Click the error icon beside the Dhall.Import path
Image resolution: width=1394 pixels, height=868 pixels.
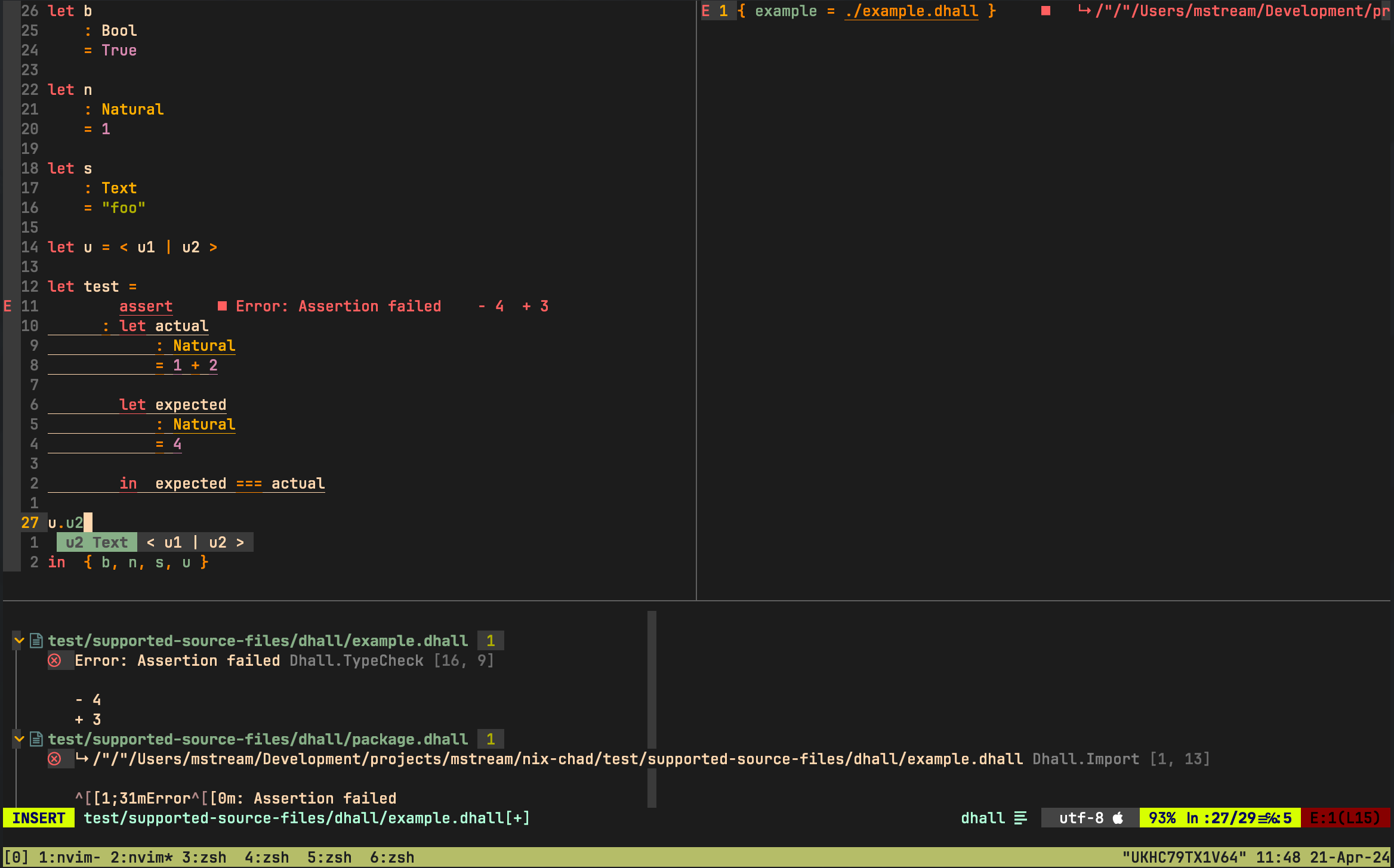tap(54, 759)
